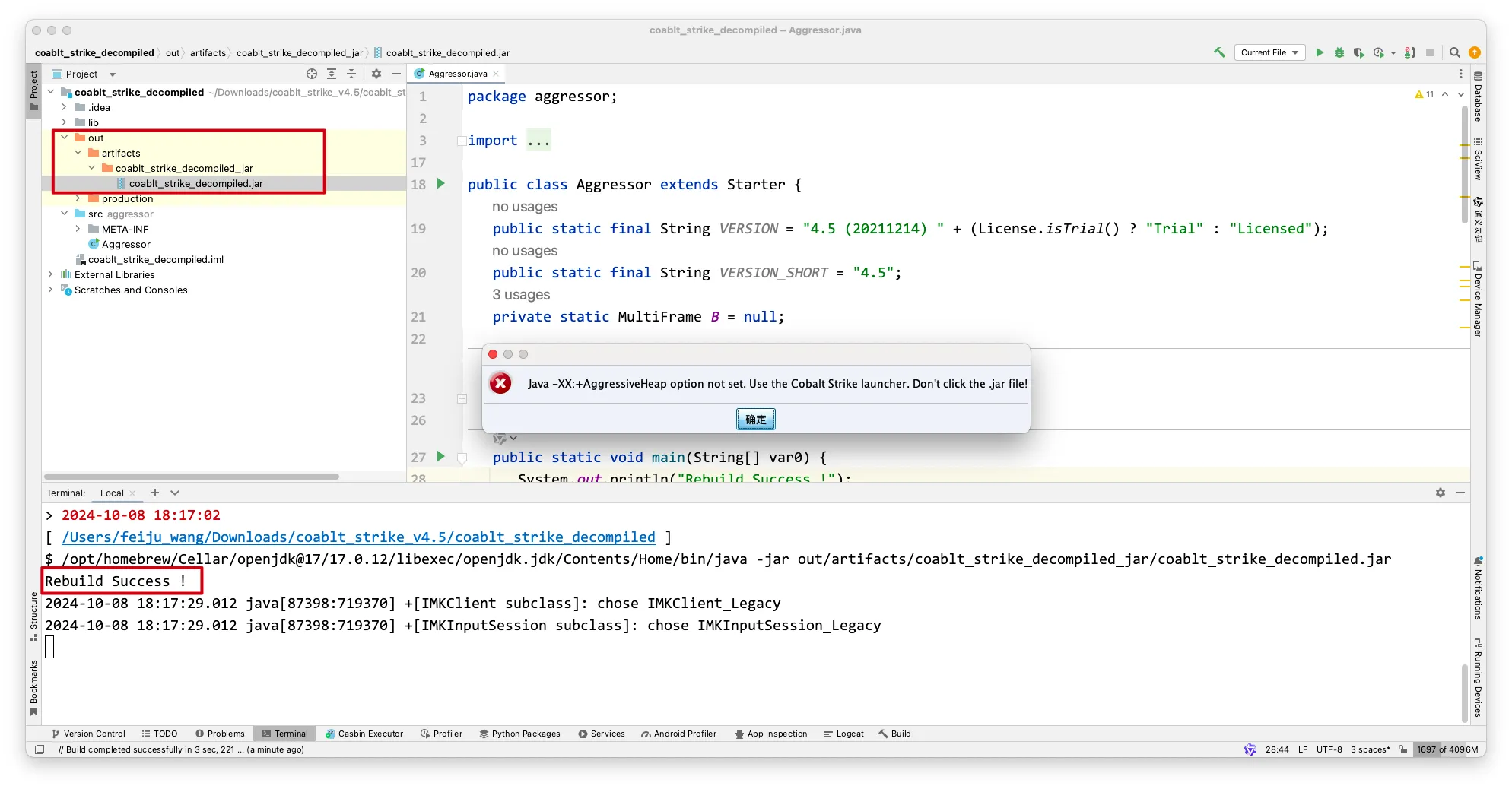Click the Build project hammer icon
Screen dimensions: 1512x789
[1219, 52]
